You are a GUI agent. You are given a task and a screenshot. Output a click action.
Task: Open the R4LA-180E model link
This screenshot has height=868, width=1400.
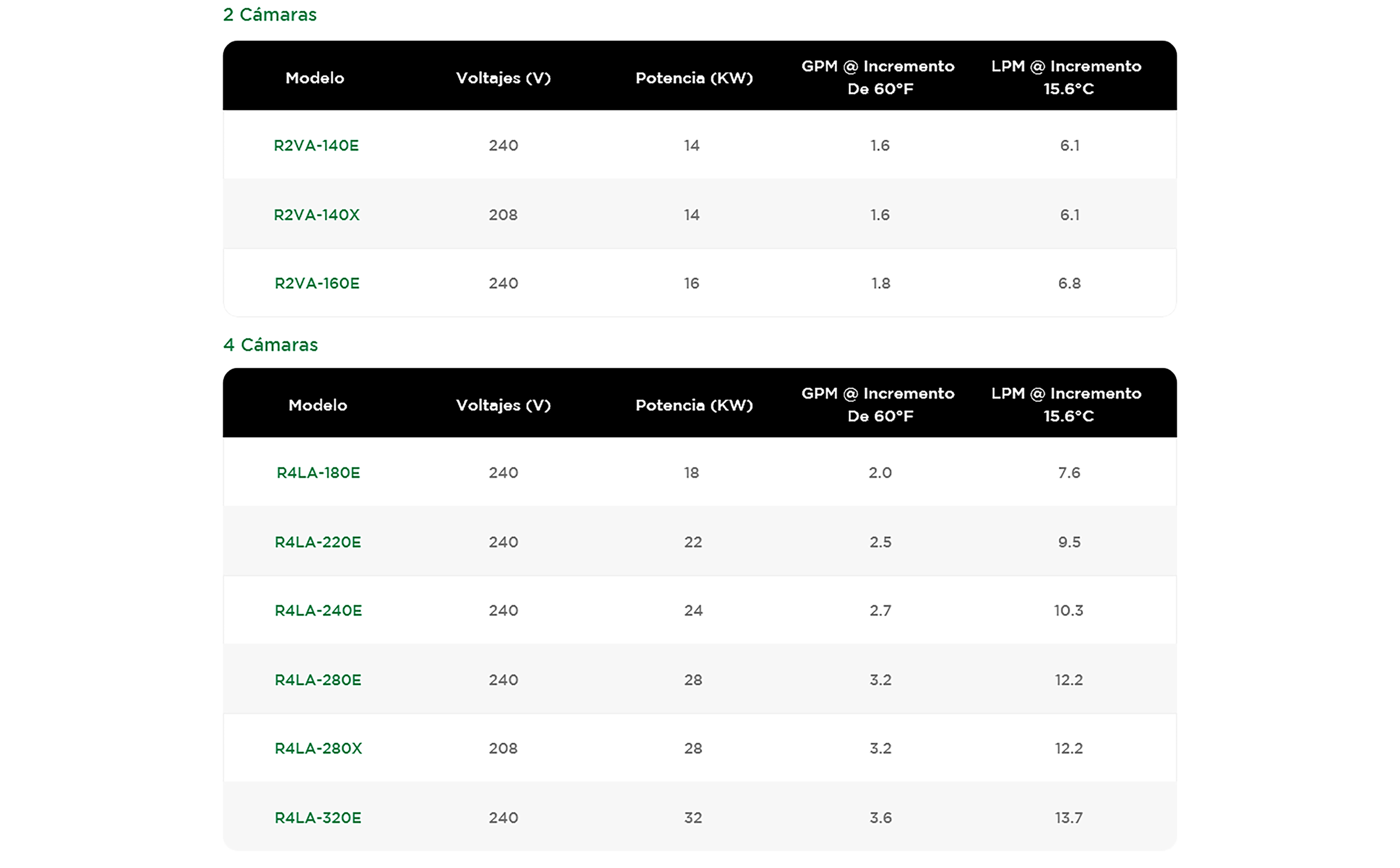[318, 472]
